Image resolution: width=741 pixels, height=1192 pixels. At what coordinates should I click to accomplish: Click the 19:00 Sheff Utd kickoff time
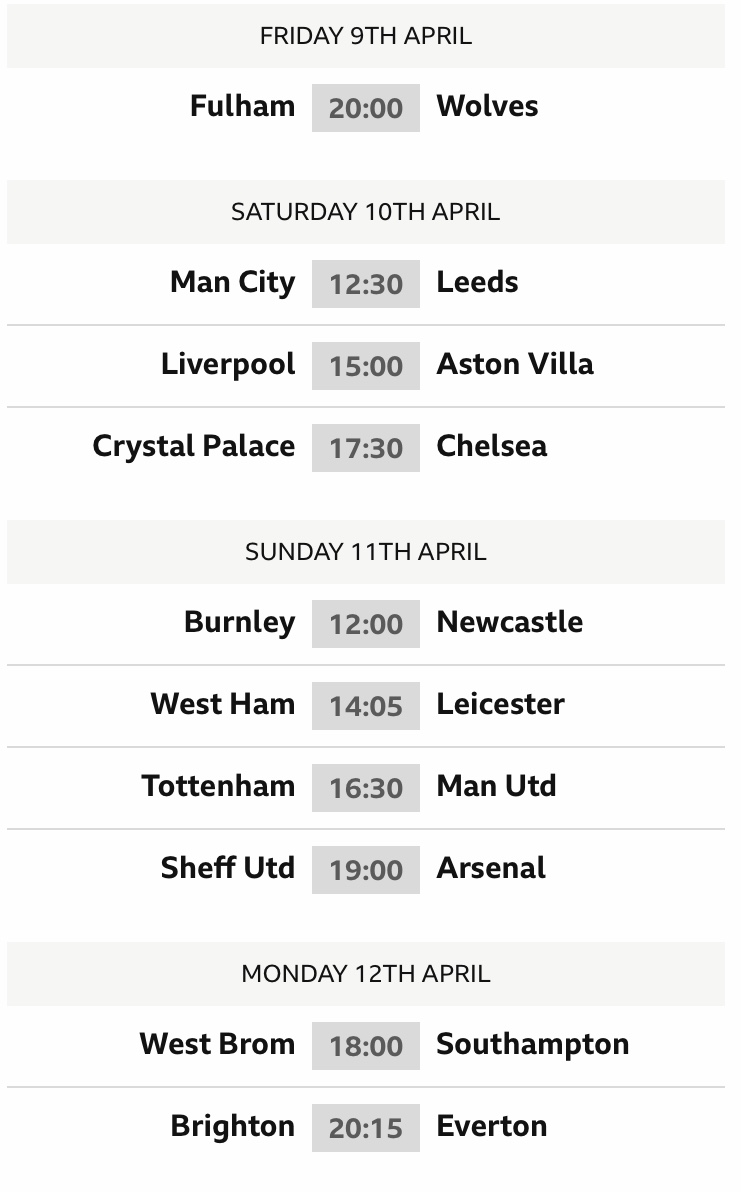click(366, 870)
